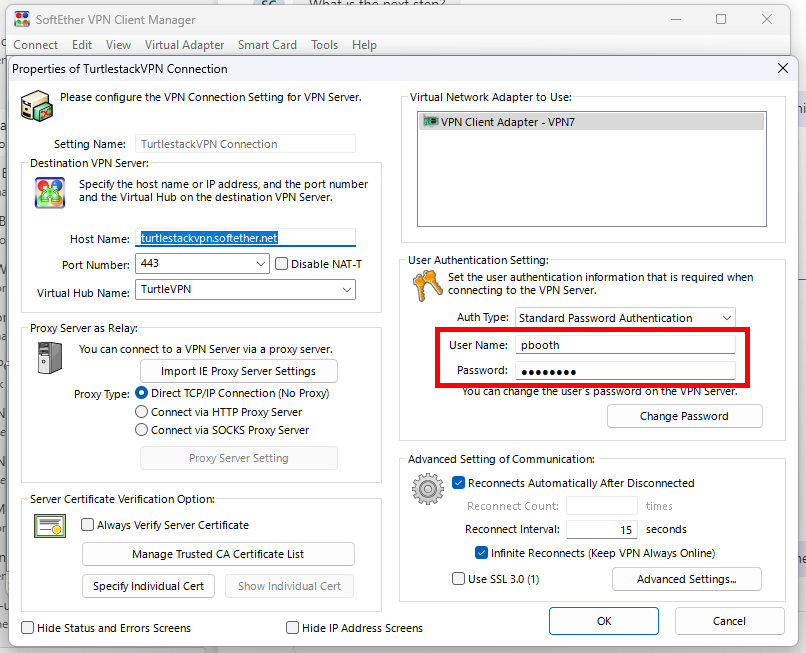Maximize the SoftEther VPN Client Manager window
The image size is (806, 653).
pos(721,20)
